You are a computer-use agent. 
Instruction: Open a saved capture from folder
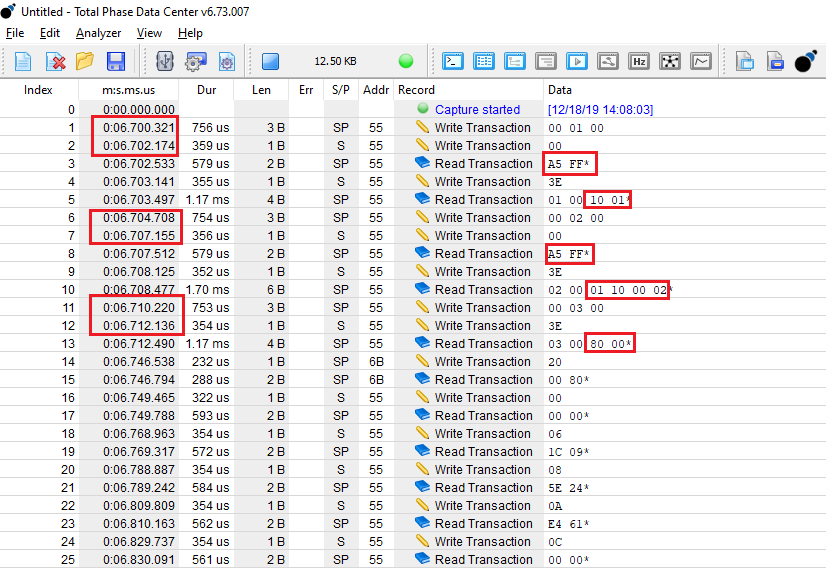[x=85, y=62]
